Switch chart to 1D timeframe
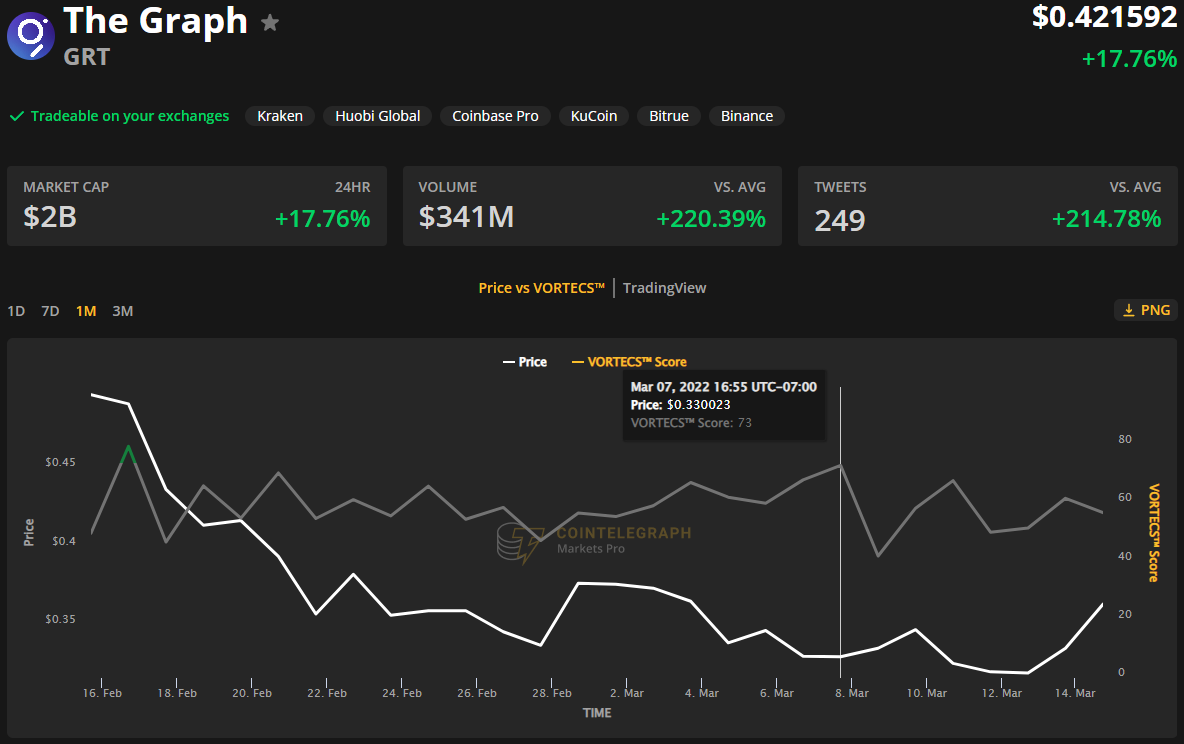 [16, 311]
